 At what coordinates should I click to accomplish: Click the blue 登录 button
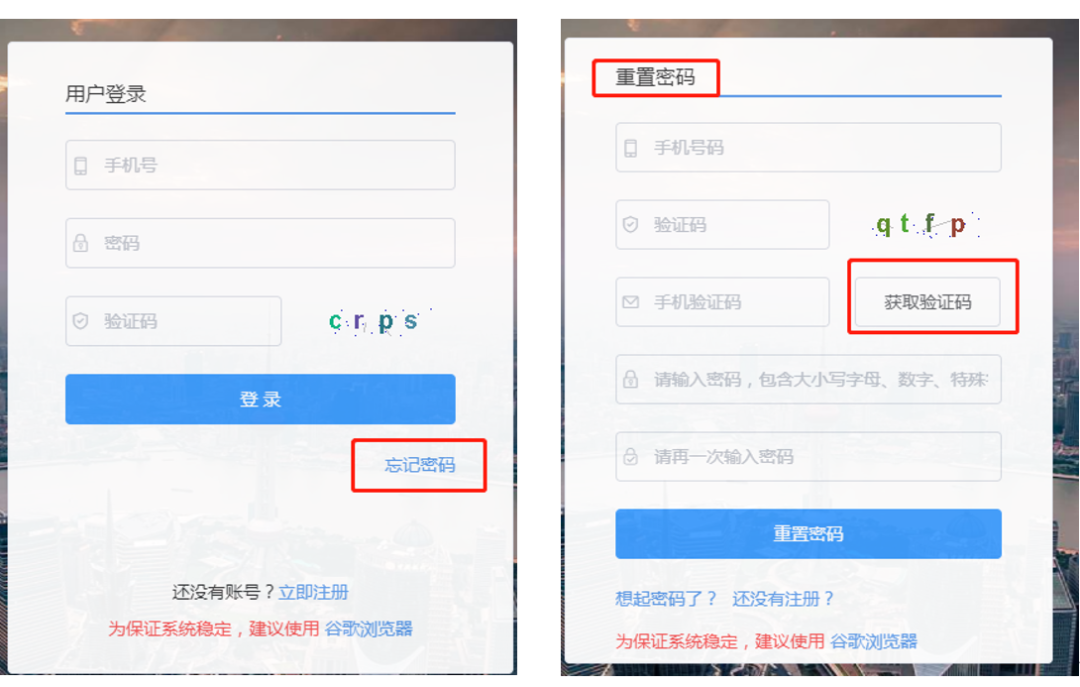pyautogui.click(x=260, y=399)
